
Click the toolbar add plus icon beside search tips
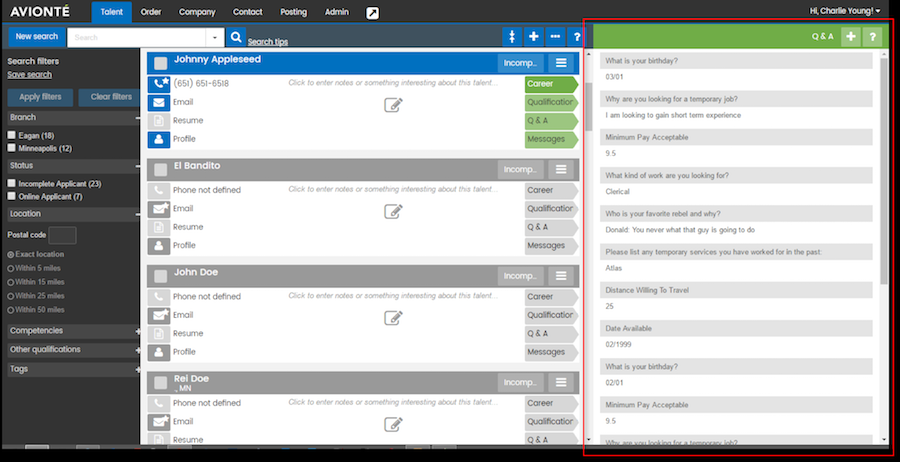(533, 37)
